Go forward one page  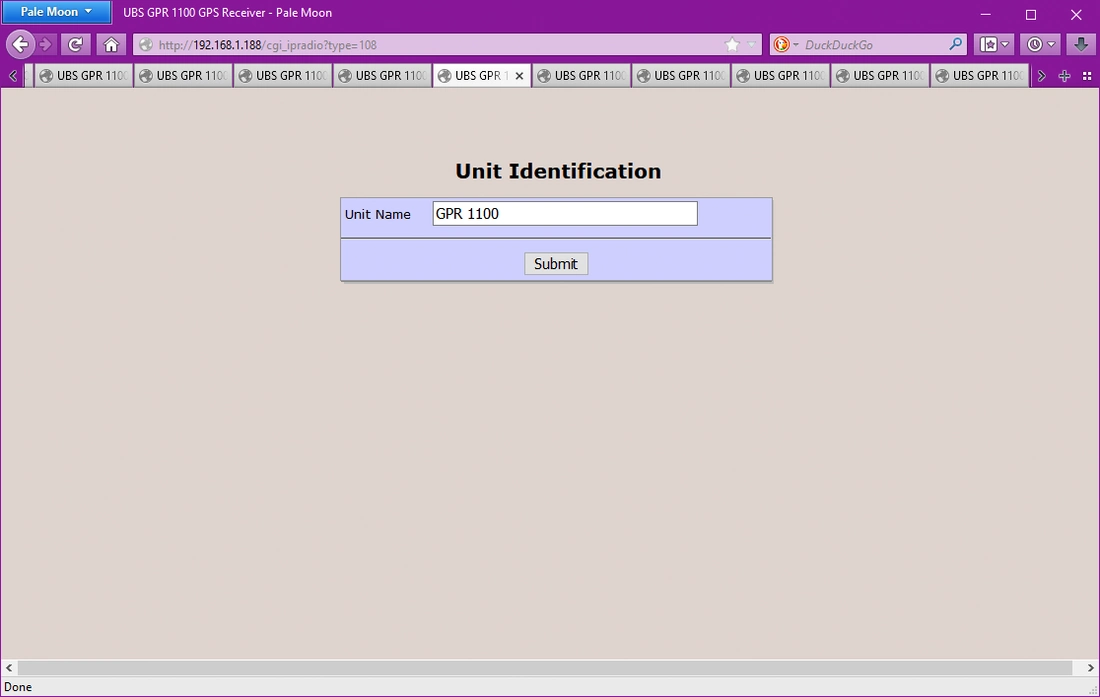[46, 45]
